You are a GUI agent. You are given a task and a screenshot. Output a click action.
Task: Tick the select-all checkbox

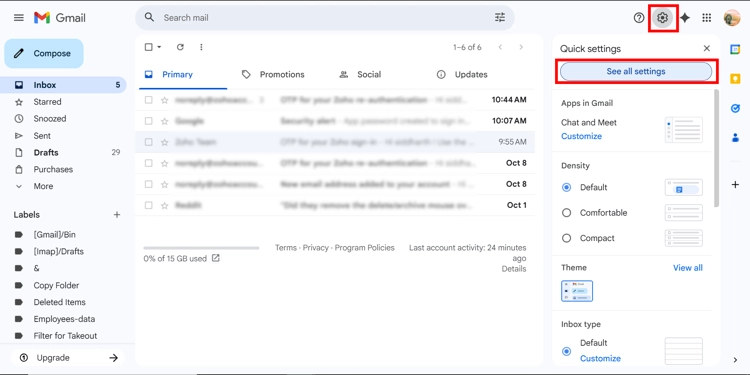pos(149,47)
